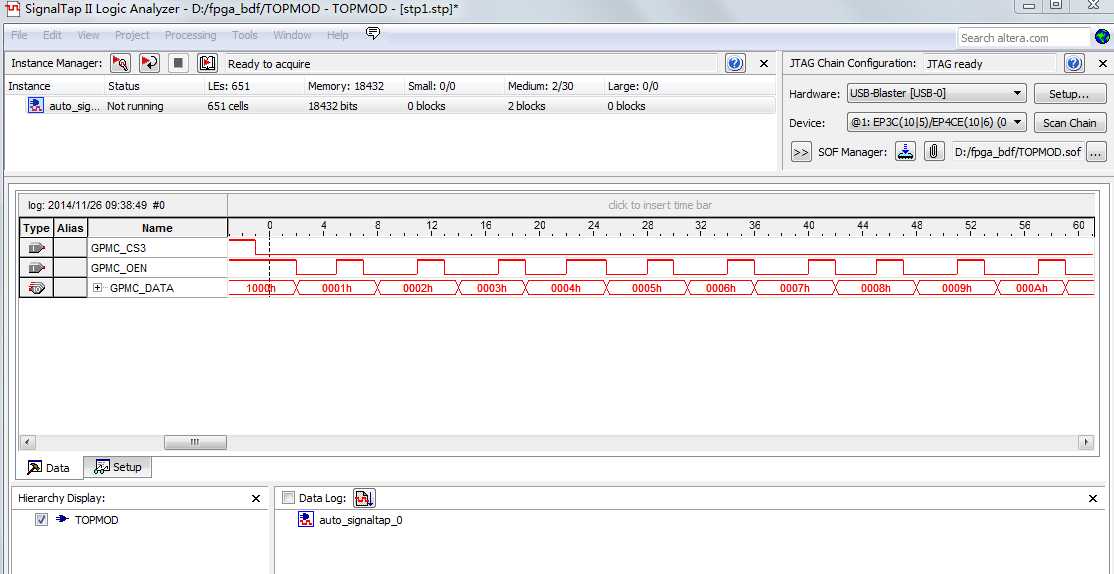Open the Help menu

pyautogui.click(x=337, y=35)
